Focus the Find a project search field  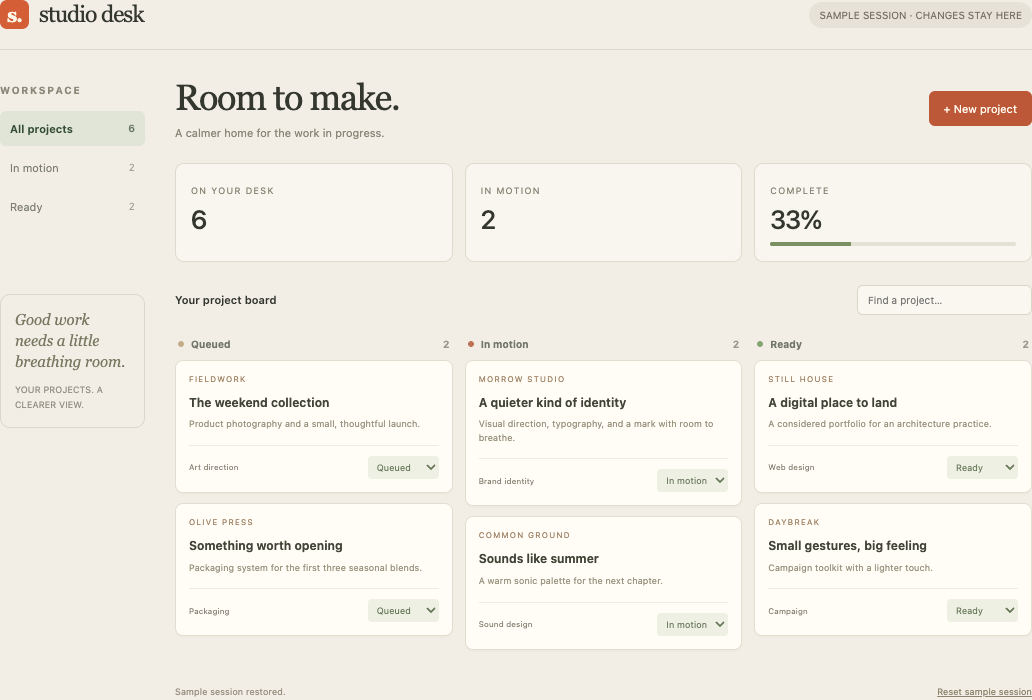pyautogui.click(x=944, y=300)
